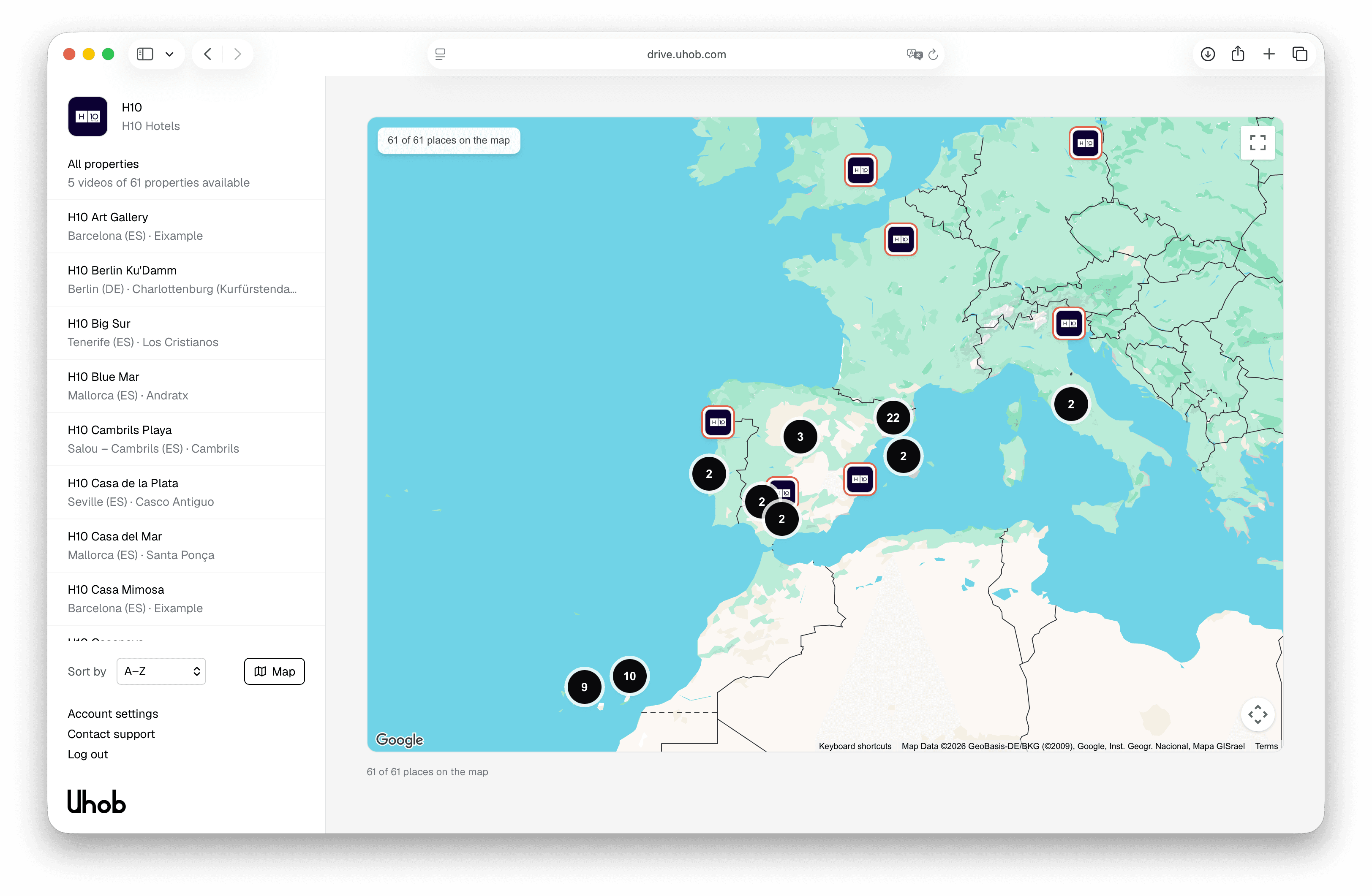
Task: Open Account settings link
Action: tap(113, 713)
